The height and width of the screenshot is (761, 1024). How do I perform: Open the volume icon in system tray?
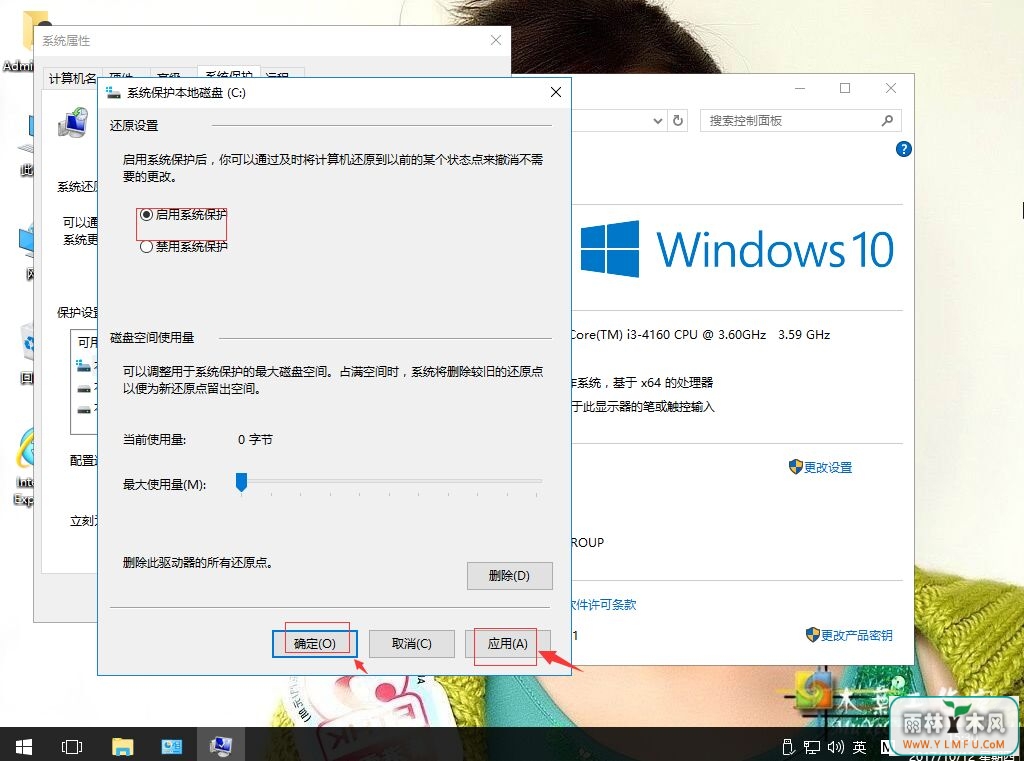click(835, 747)
